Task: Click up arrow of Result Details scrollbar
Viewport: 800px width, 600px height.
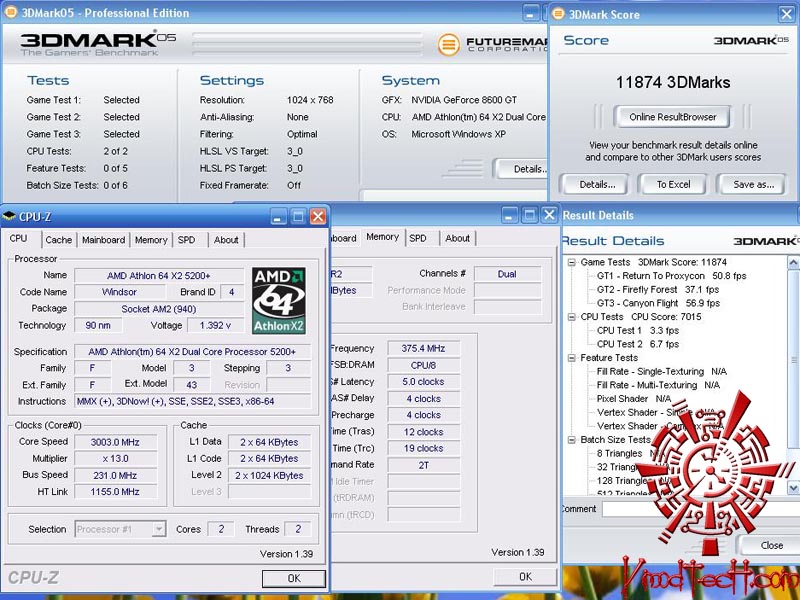Action: tap(793, 263)
